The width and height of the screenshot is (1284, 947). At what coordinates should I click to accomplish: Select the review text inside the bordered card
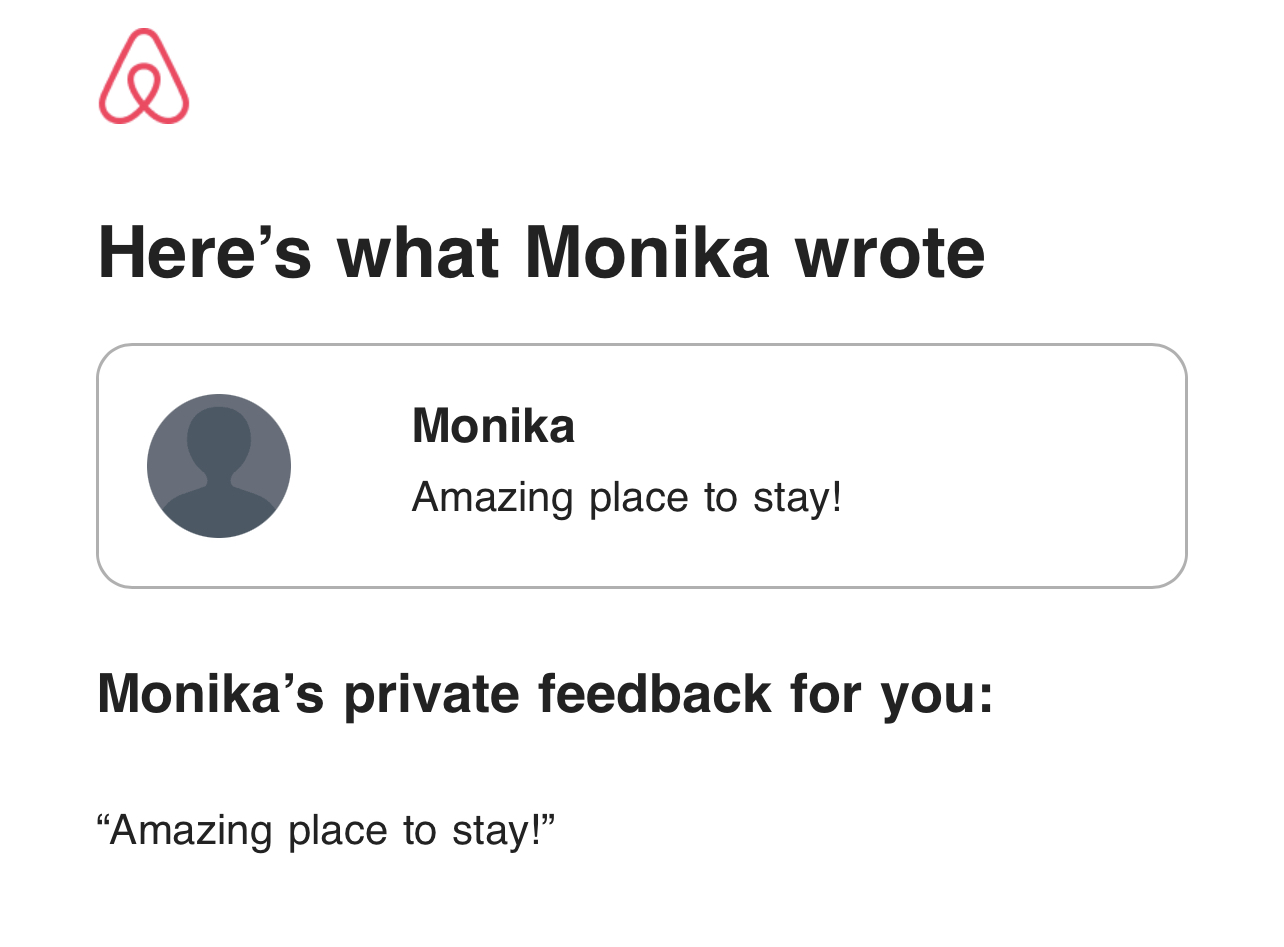pyautogui.click(x=627, y=497)
